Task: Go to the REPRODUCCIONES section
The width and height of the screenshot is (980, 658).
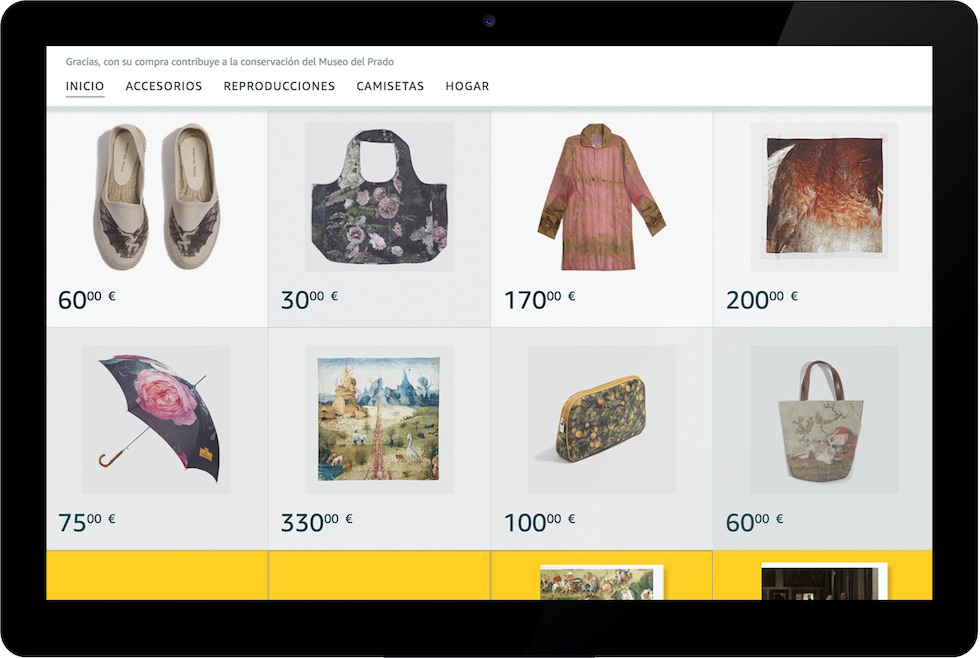Action: pyautogui.click(x=279, y=86)
